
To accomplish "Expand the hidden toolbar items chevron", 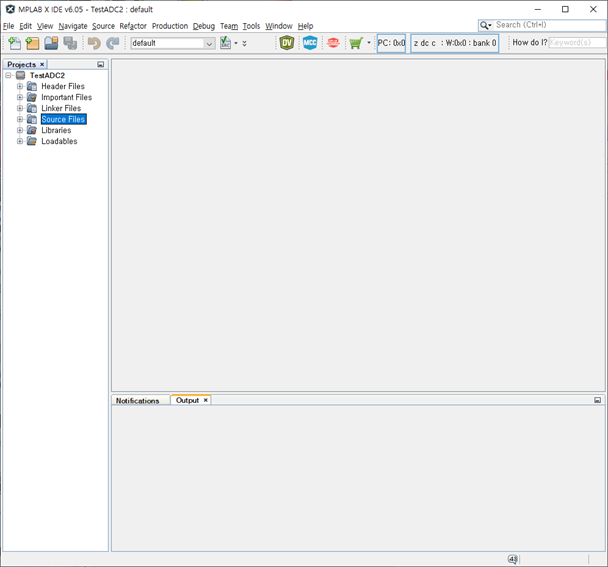I will [244, 43].
